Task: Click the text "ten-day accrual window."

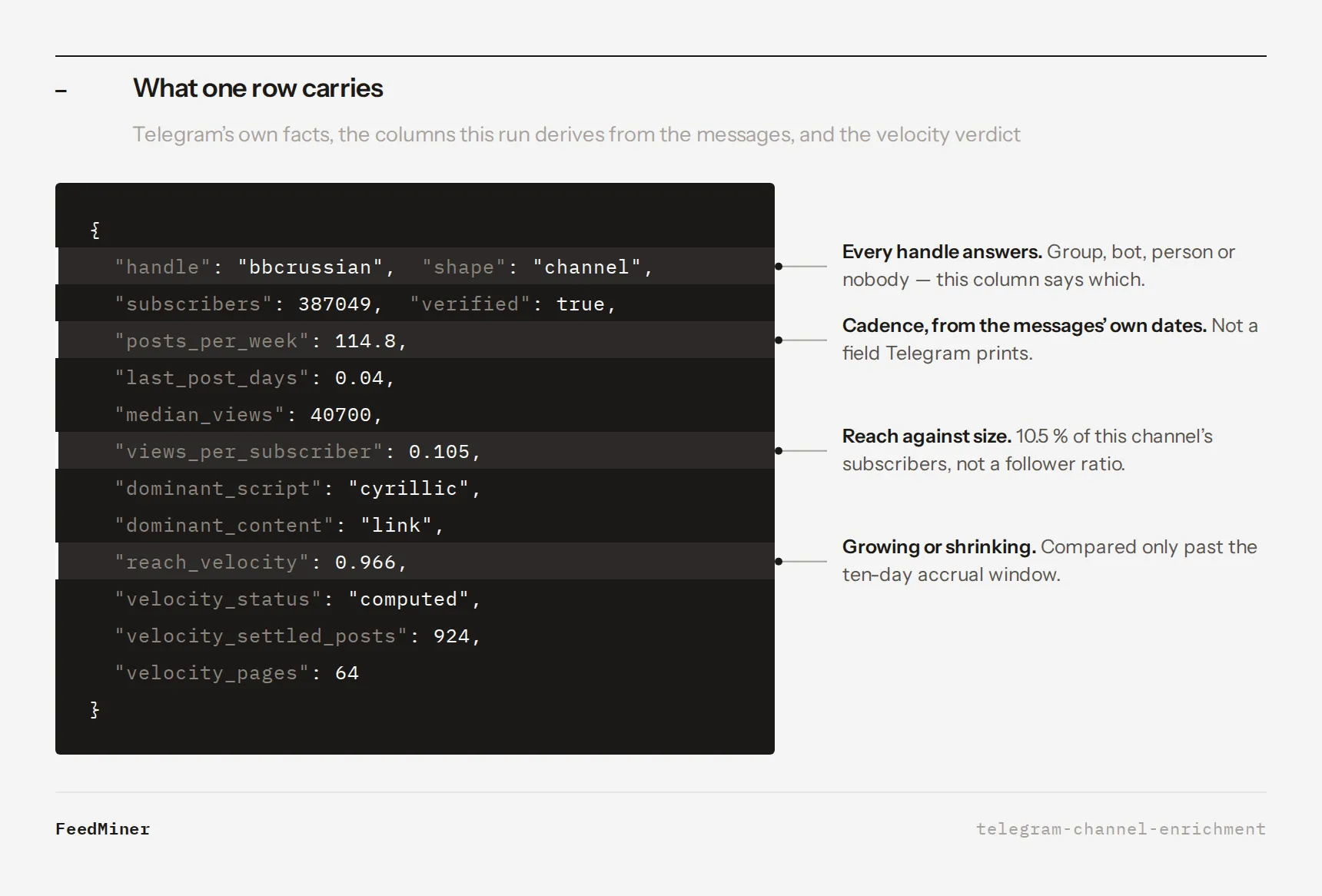Action: click(952, 575)
